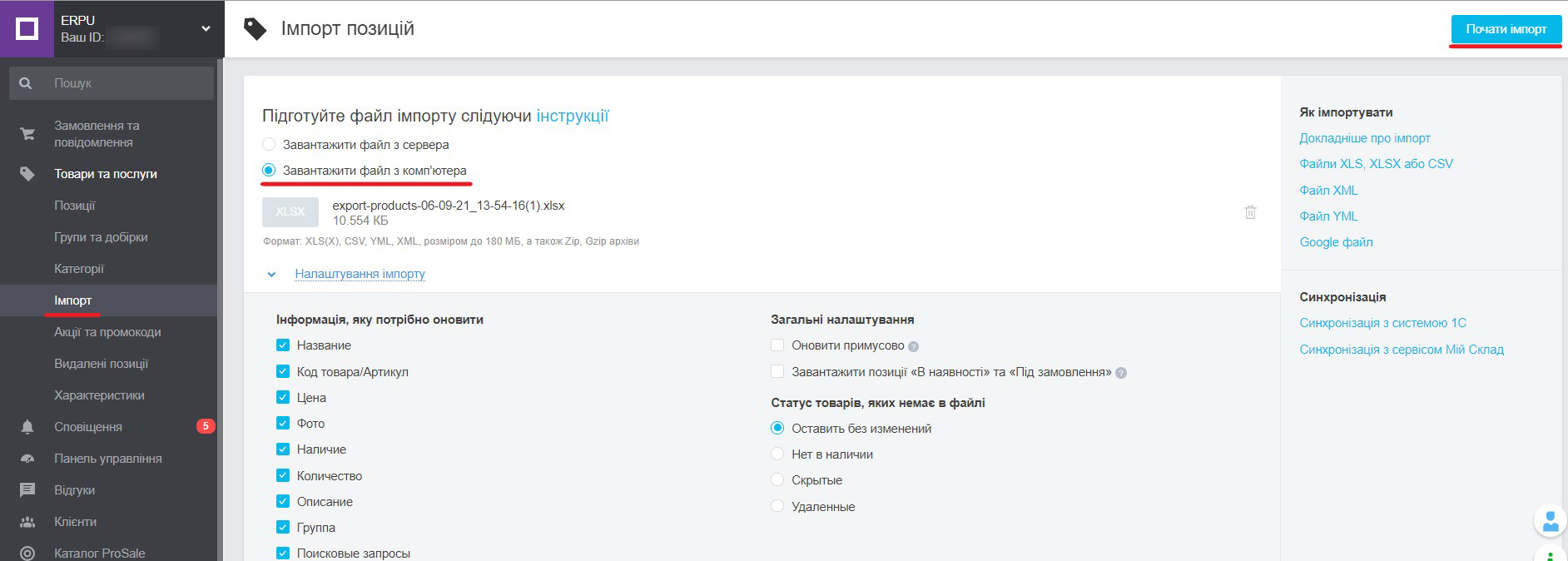1568x561 pixels.
Task: Toggle the Цена checkbox
Action: tap(283, 397)
